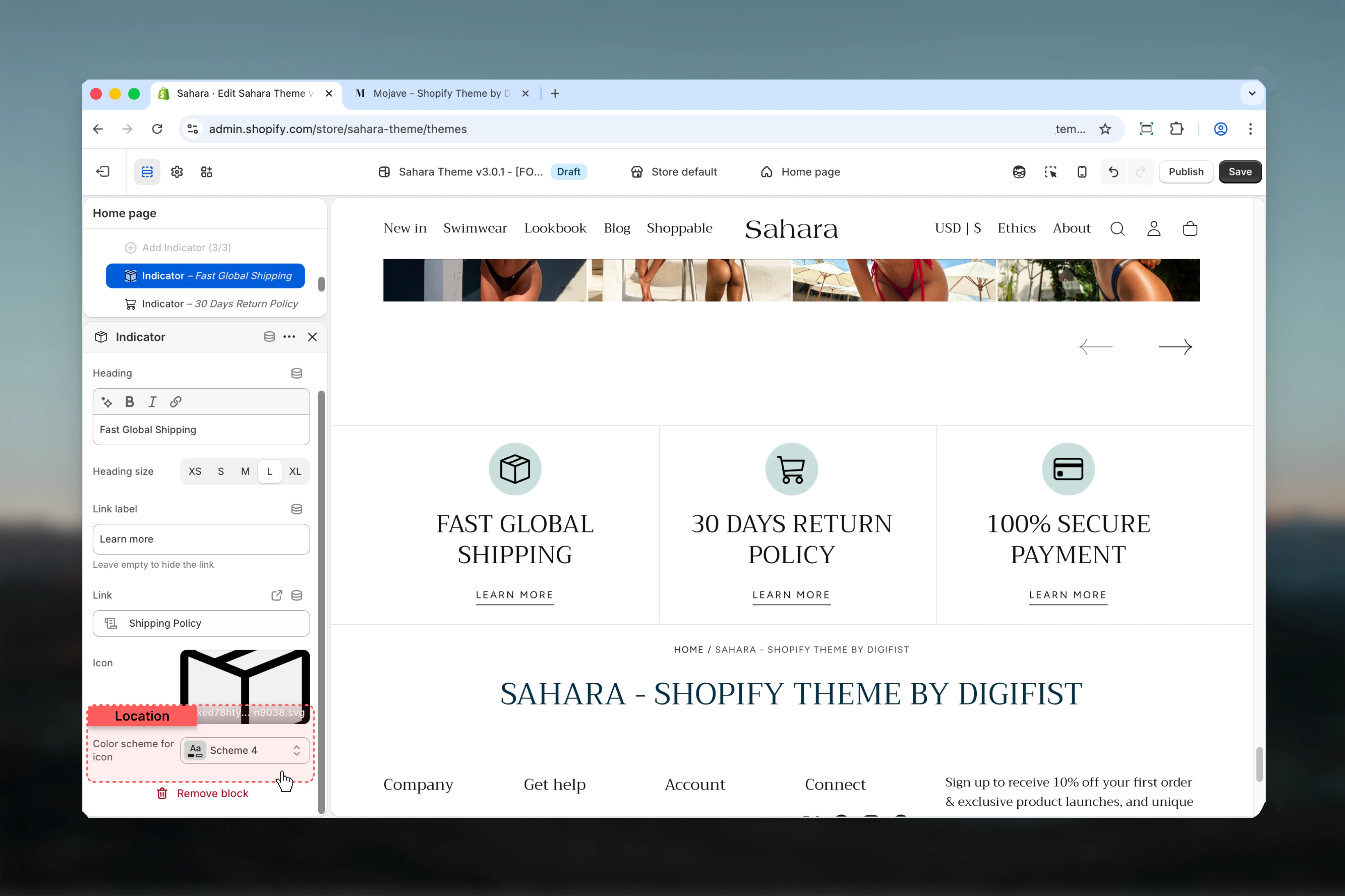The height and width of the screenshot is (896, 1345).
Task: Close the Indicator settings panel
Action: (312, 337)
